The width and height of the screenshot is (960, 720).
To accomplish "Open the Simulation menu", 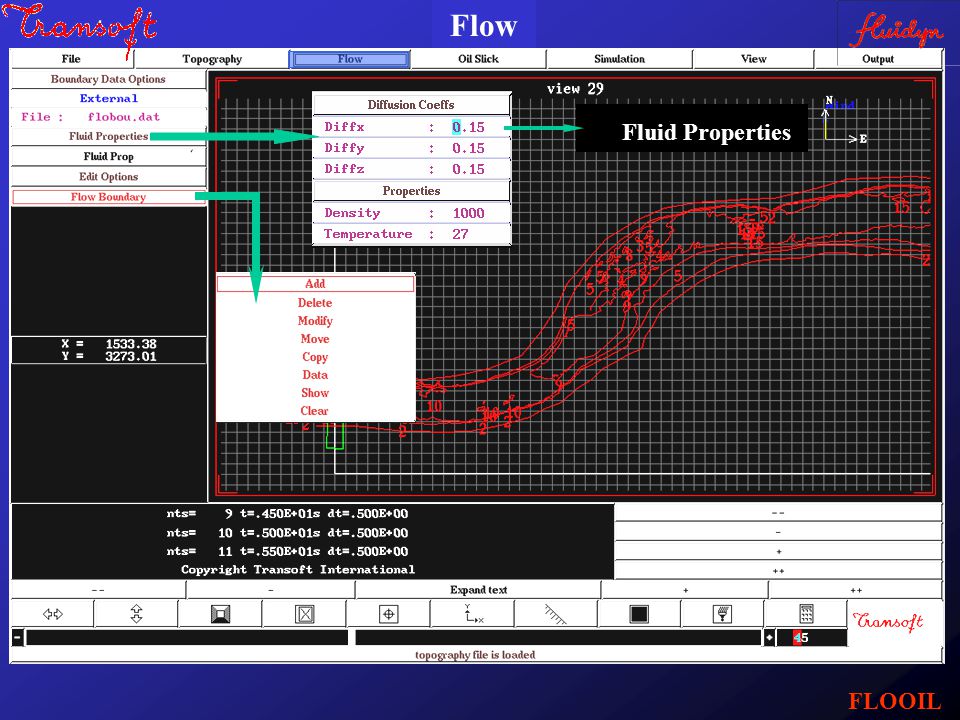I will point(619,59).
